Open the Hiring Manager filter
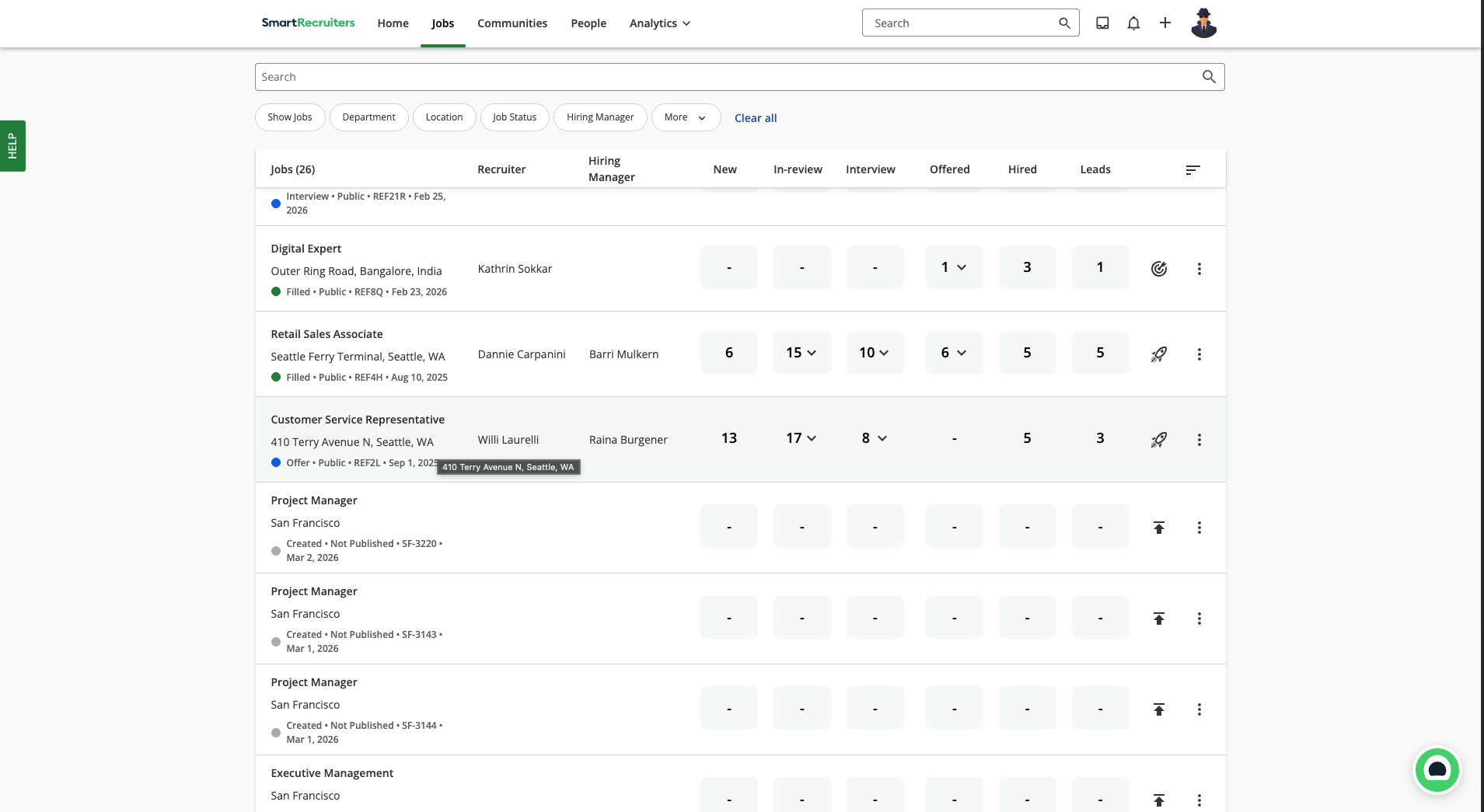Image resolution: width=1484 pixels, height=812 pixels. (600, 117)
